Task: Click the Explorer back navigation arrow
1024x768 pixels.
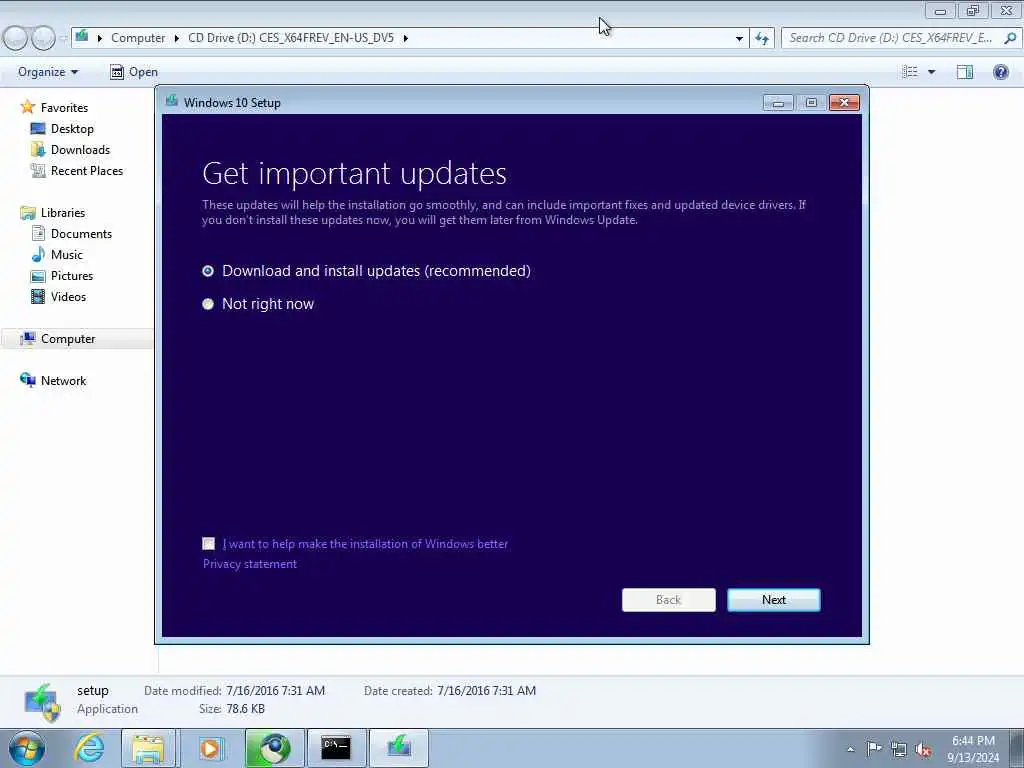Action: (16, 38)
